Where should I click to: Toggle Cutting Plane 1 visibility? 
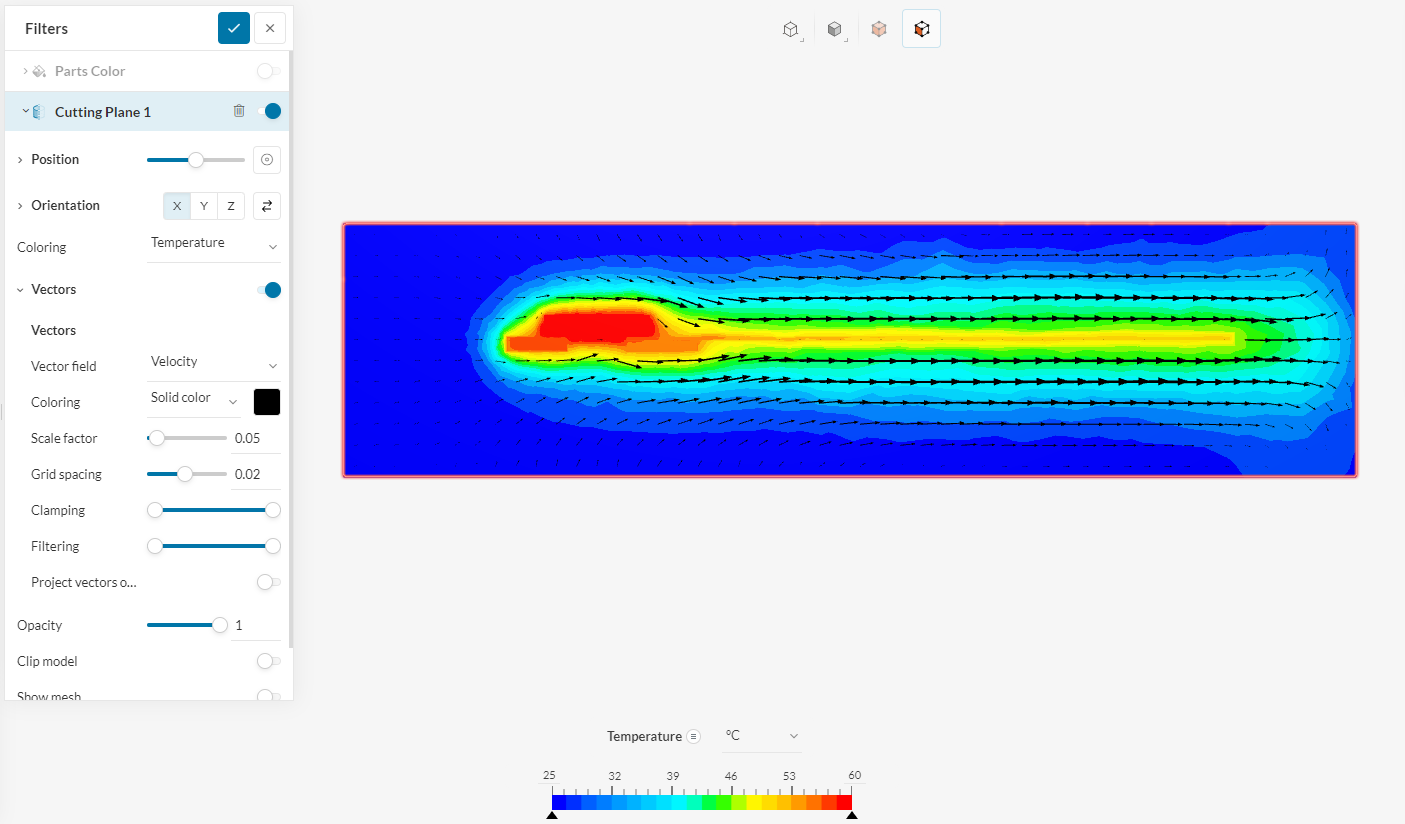[x=268, y=111]
